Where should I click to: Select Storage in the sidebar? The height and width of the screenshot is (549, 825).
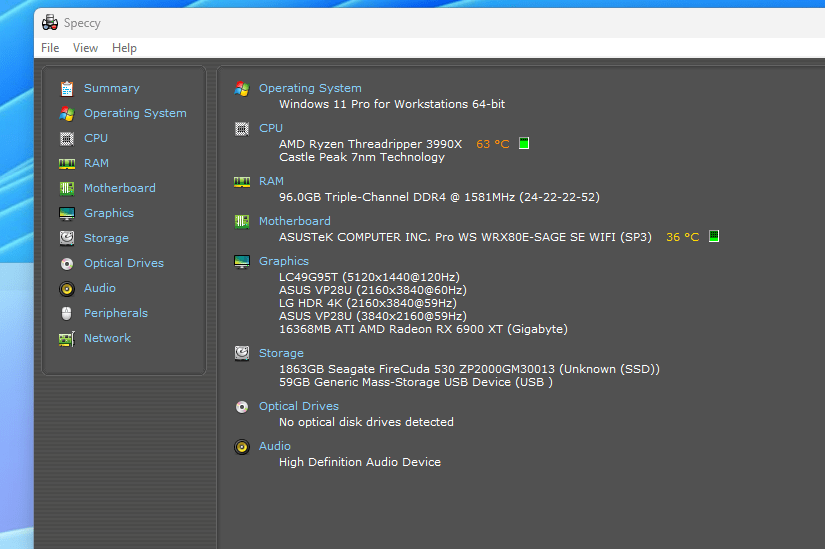coord(106,238)
